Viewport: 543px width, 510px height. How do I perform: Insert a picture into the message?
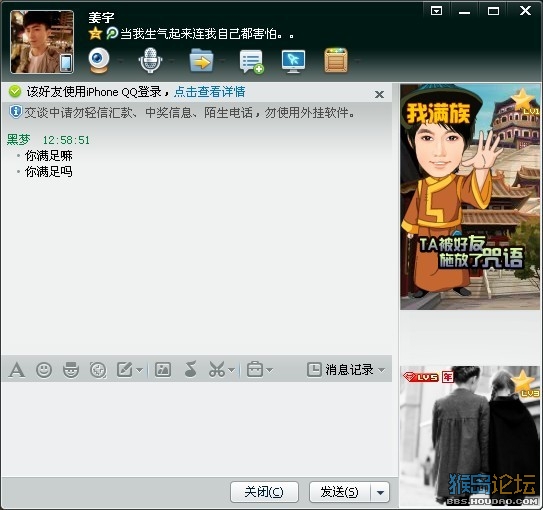[163, 369]
